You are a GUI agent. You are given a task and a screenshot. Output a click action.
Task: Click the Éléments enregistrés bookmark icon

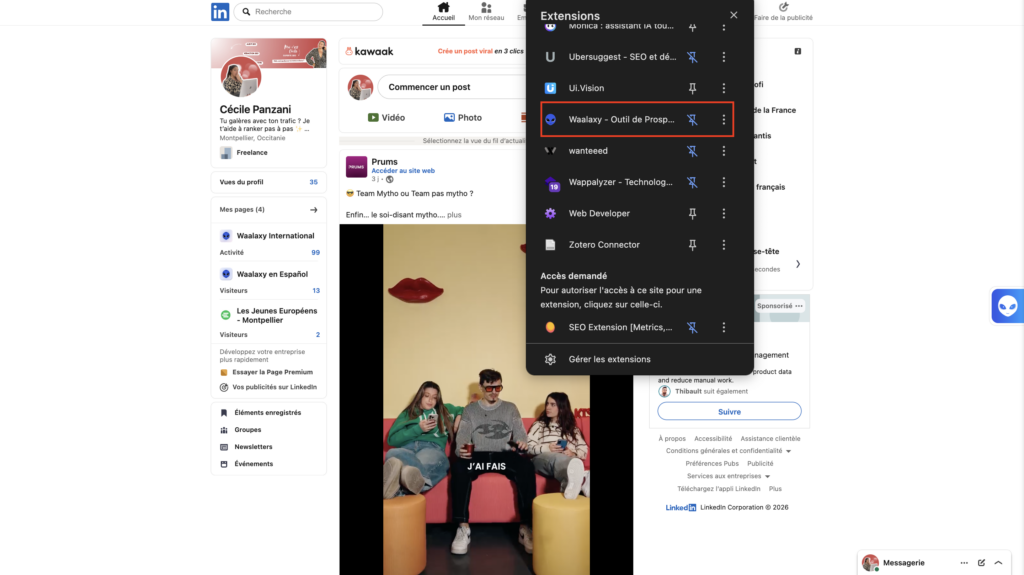pyautogui.click(x=225, y=413)
